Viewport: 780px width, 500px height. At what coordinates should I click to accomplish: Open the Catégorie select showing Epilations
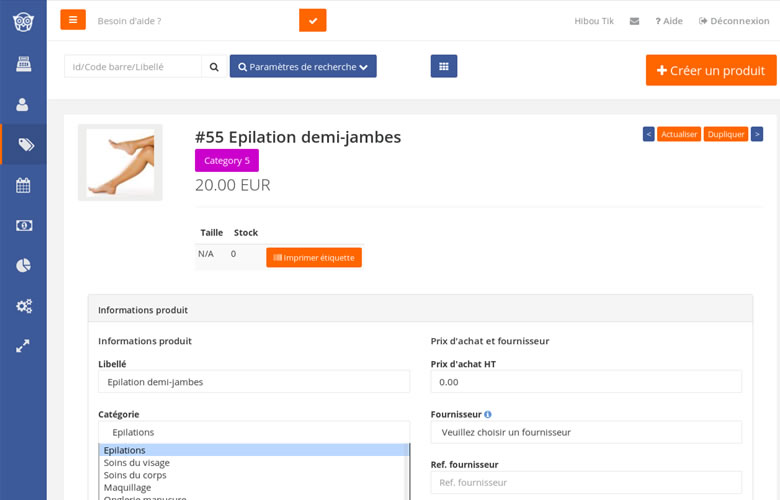pos(254,432)
